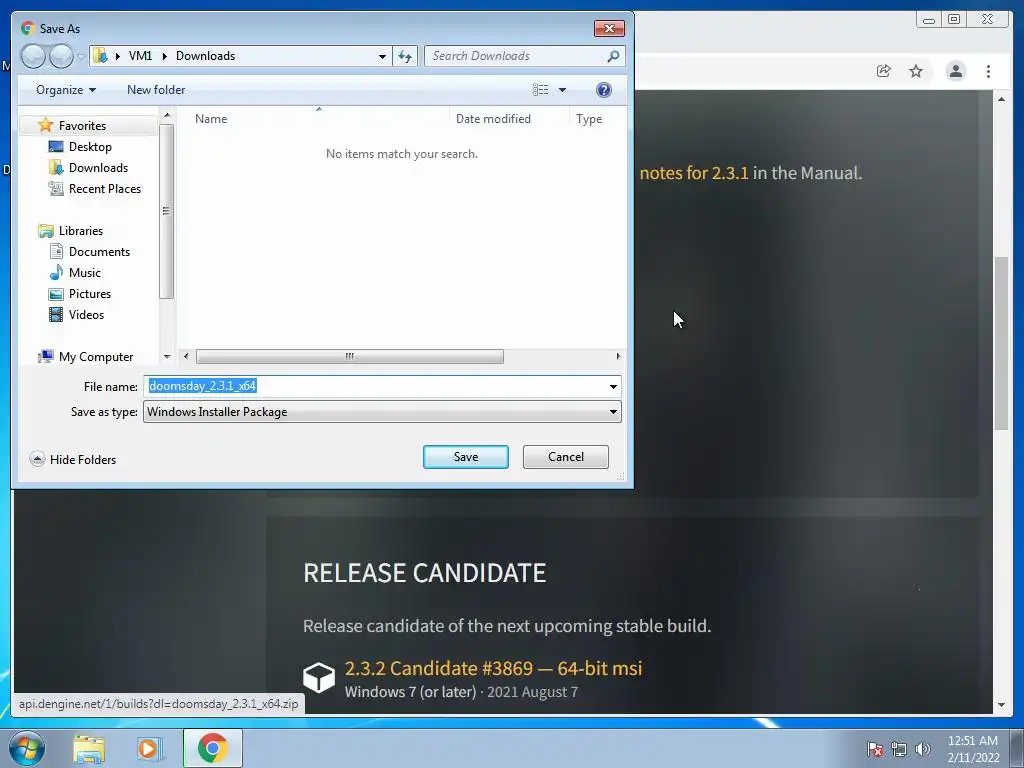Viewport: 1024px width, 768px height.
Task: Click the package box icon beside 2.3.2 Candidate
Action: 319,677
